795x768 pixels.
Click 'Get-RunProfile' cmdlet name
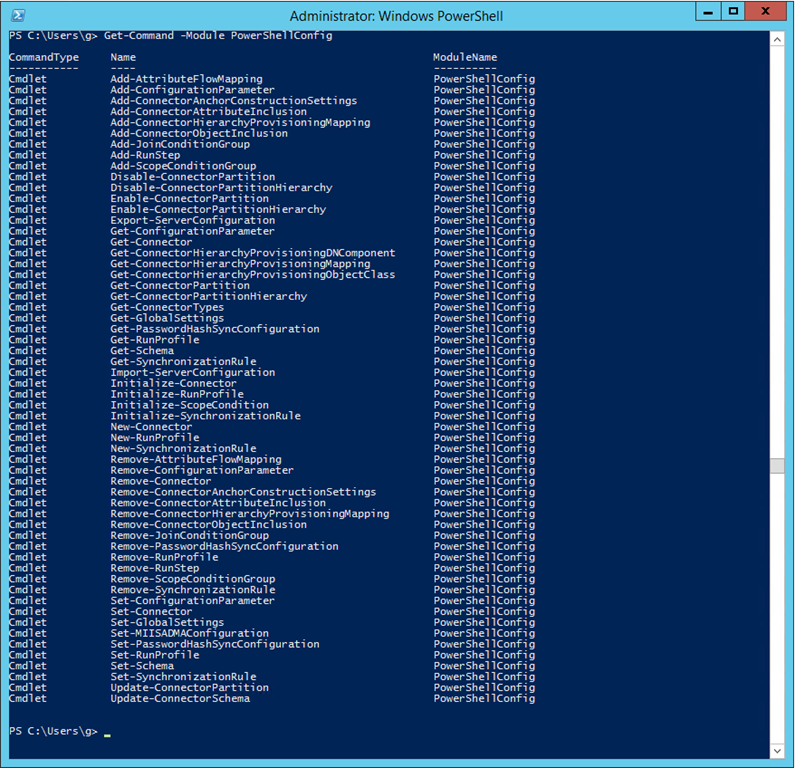[155, 340]
